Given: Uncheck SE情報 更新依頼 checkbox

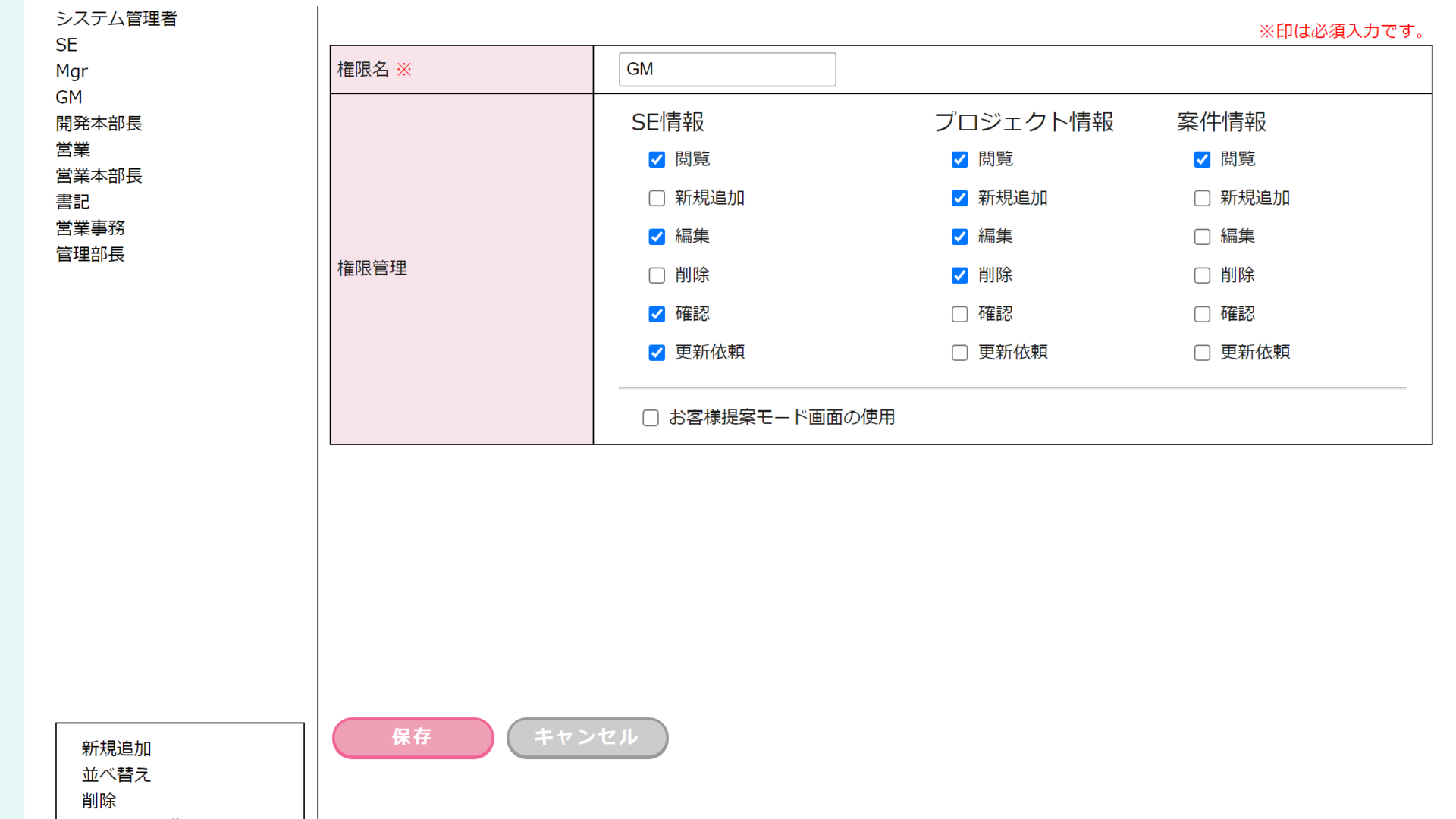Looking at the screenshot, I should (657, 353).
